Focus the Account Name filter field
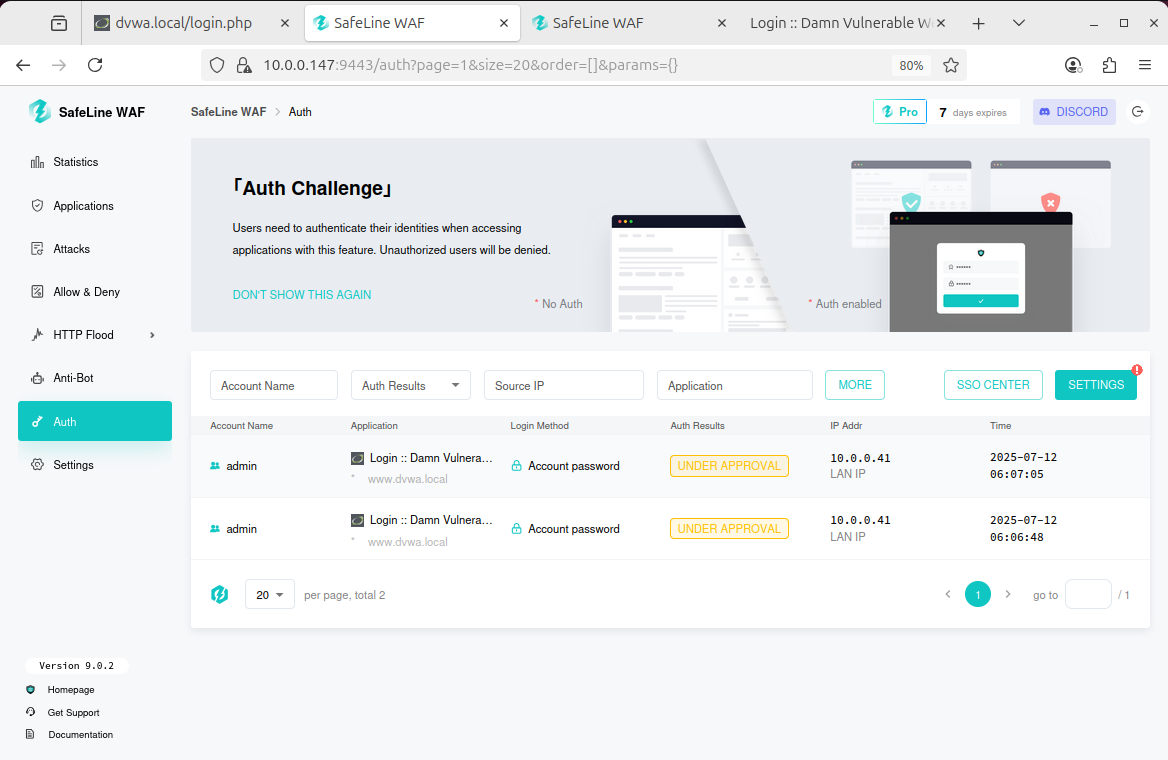This screenshot has height=760, width=1168. point(274,385)
